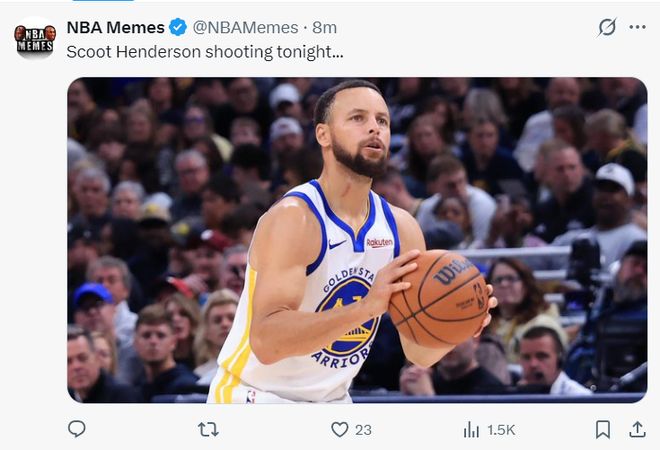Click the 8m post timestamp

pos(325,27)
